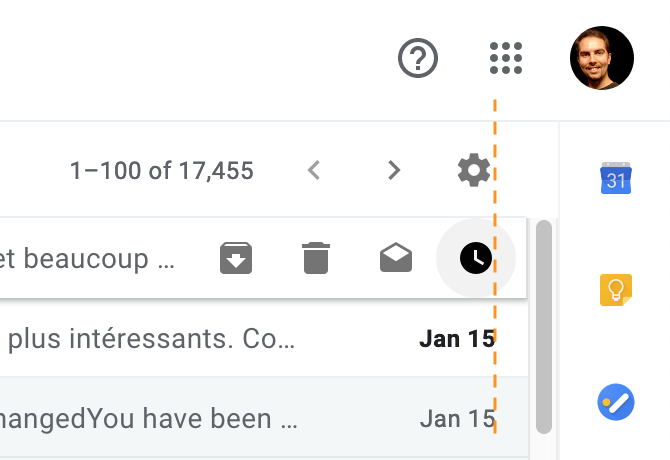Snooze the hovered email with clock icon

[x=476, y=259]
